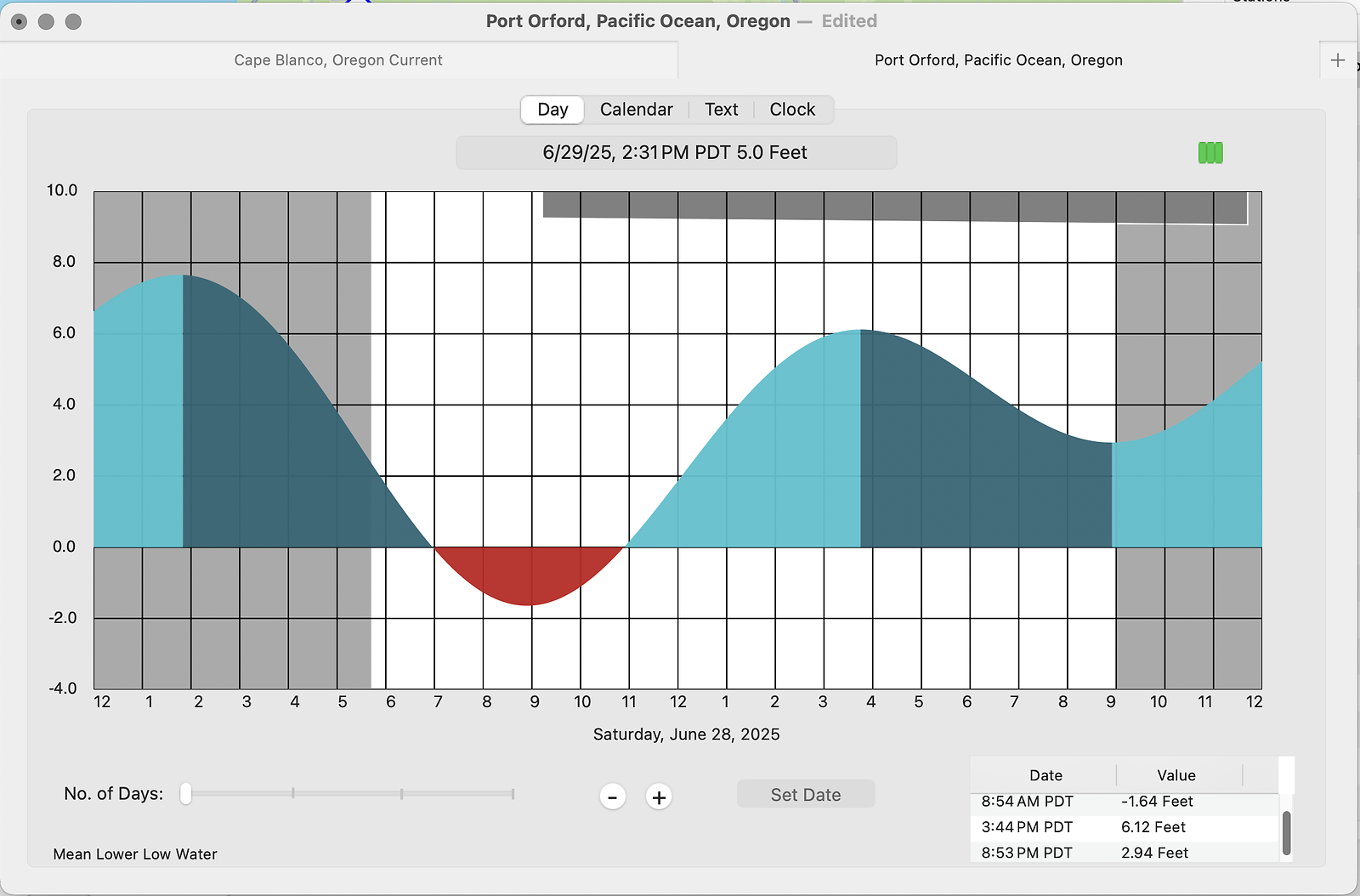
Task: Click the 6/29/25 date and height field
Action: point(676,153)
